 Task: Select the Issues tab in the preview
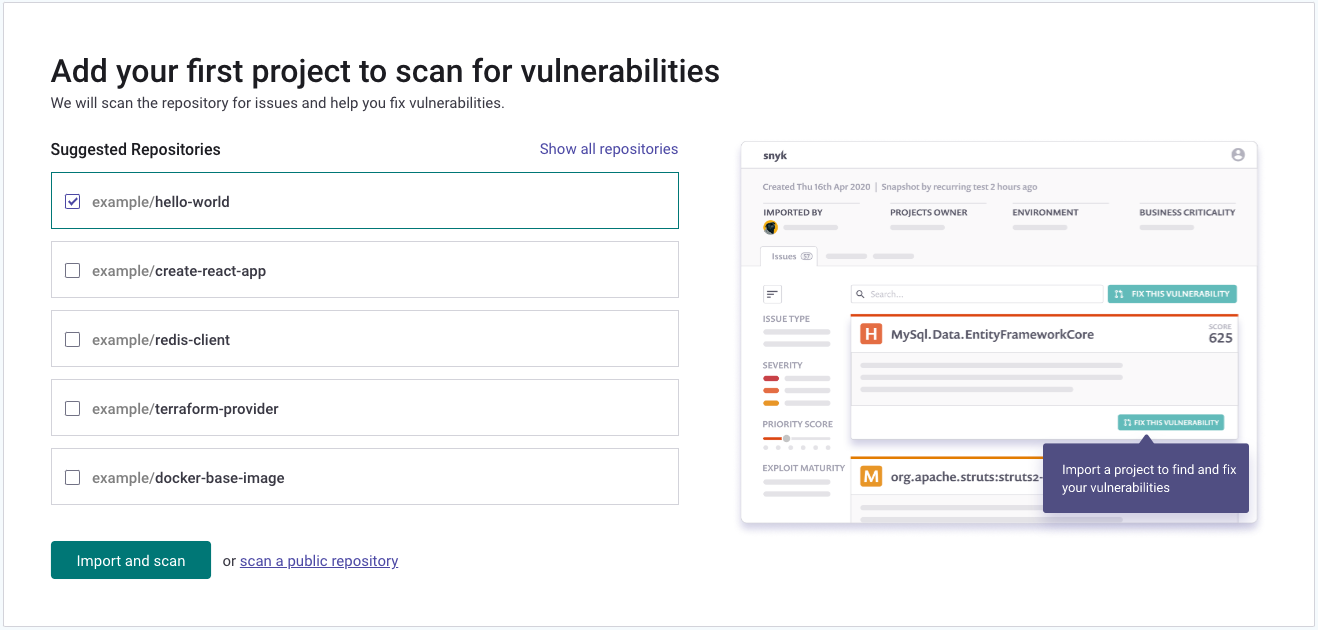pos(790,256)
